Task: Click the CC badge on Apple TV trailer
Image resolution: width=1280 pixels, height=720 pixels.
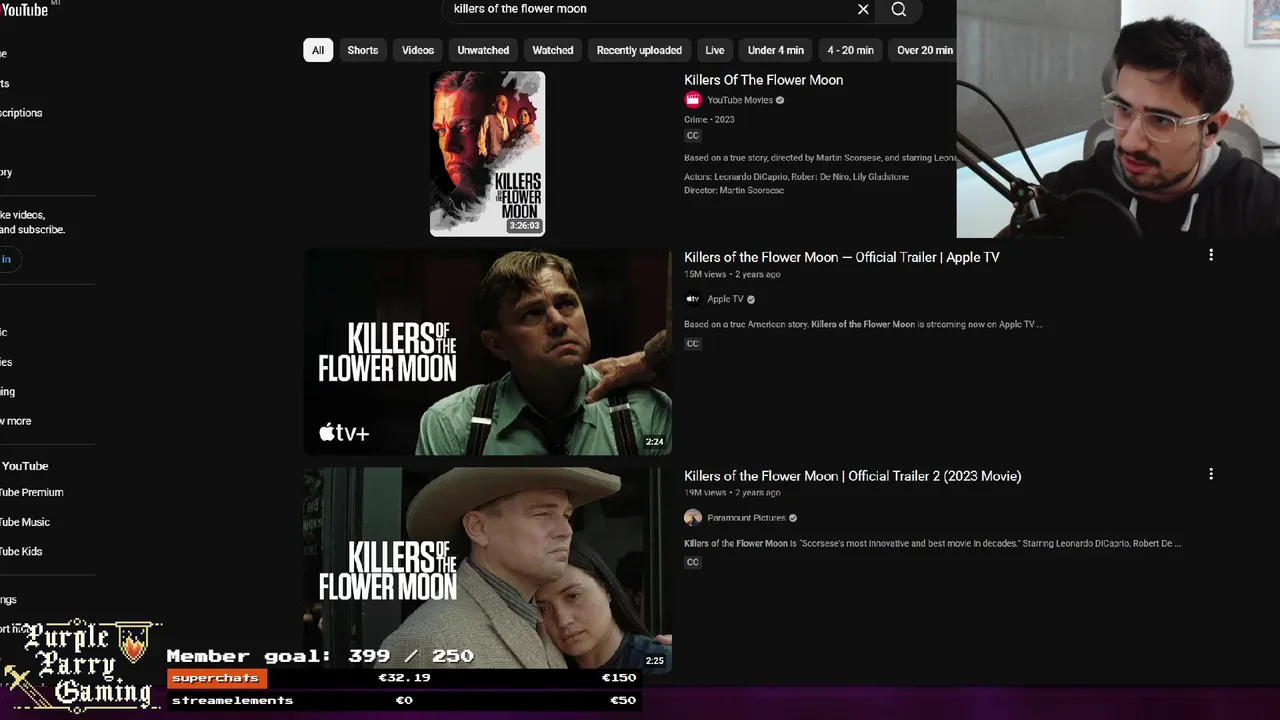Action: (x=692, y=344)
